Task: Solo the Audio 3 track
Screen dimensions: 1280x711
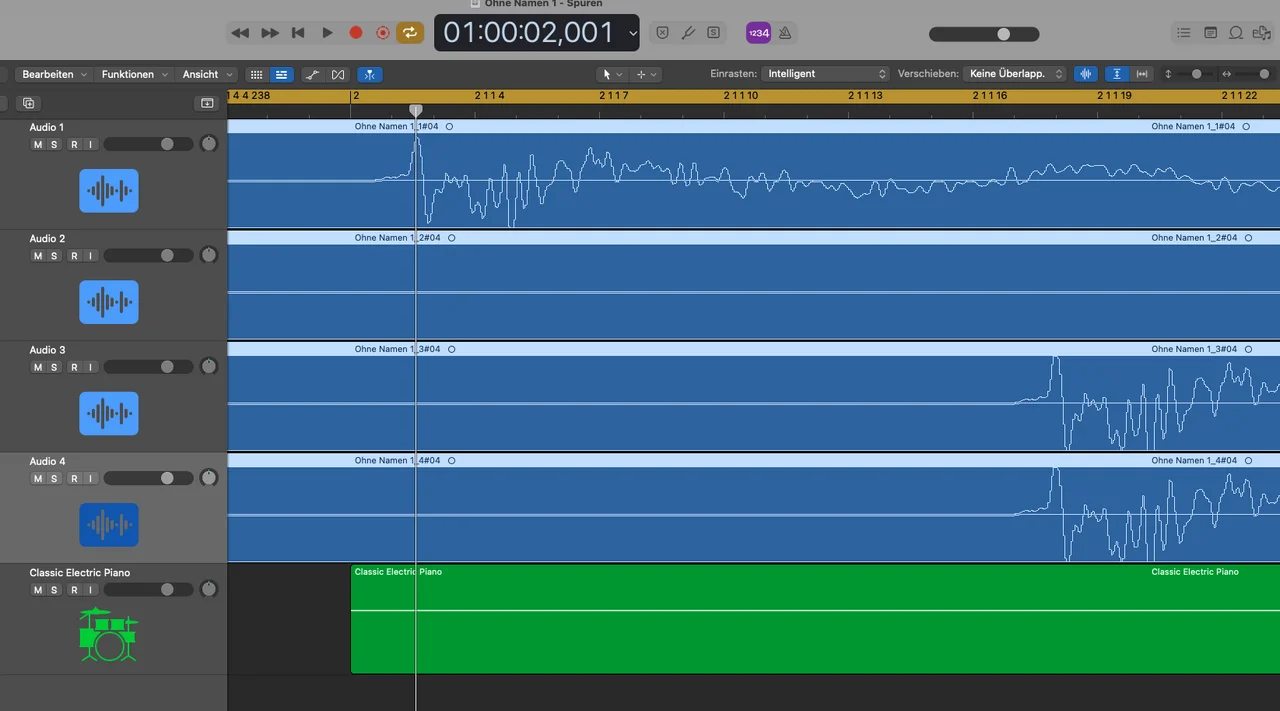Action: coord(54,367)
